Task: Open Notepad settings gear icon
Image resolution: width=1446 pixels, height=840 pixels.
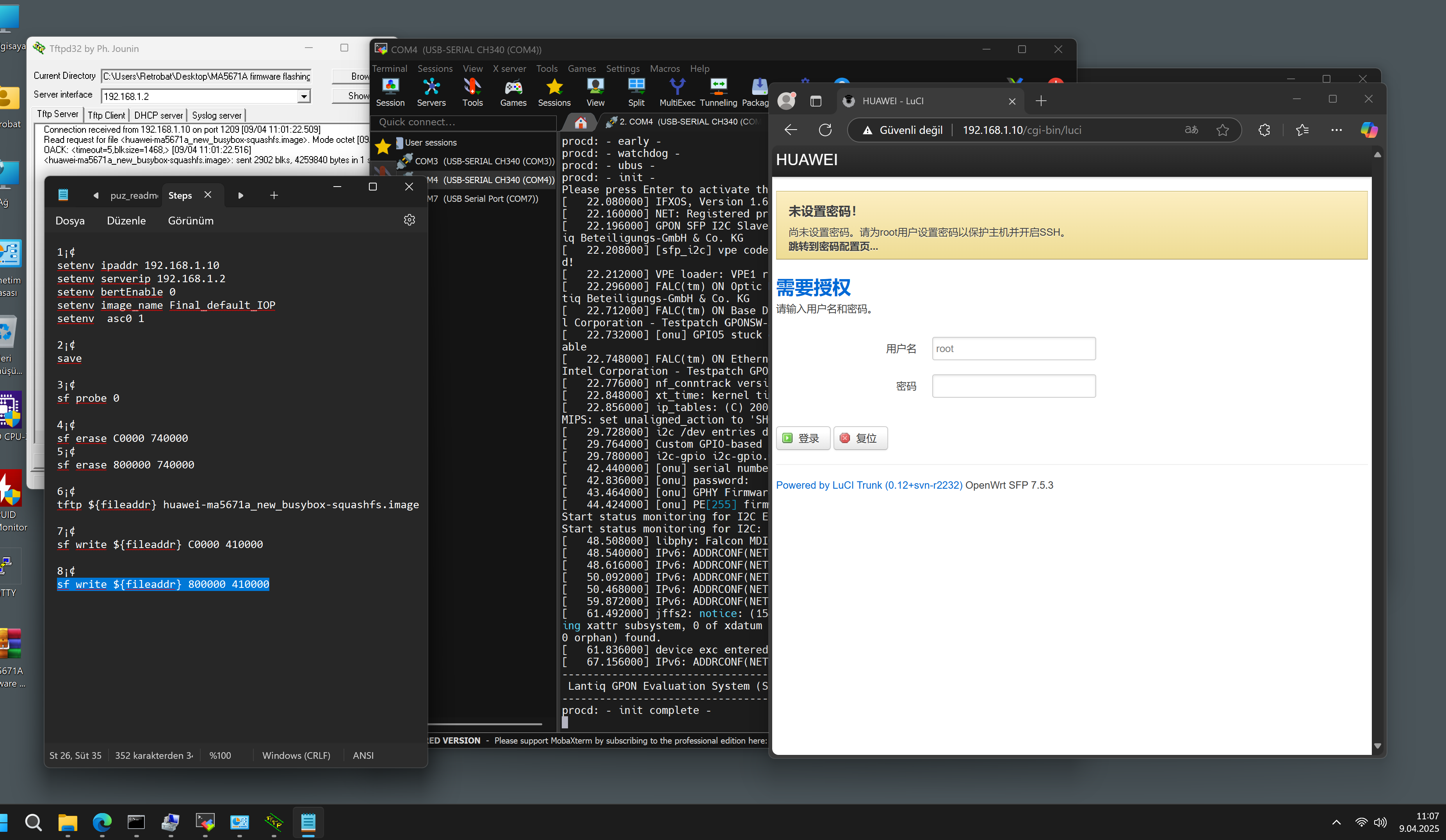Action: 409,220
